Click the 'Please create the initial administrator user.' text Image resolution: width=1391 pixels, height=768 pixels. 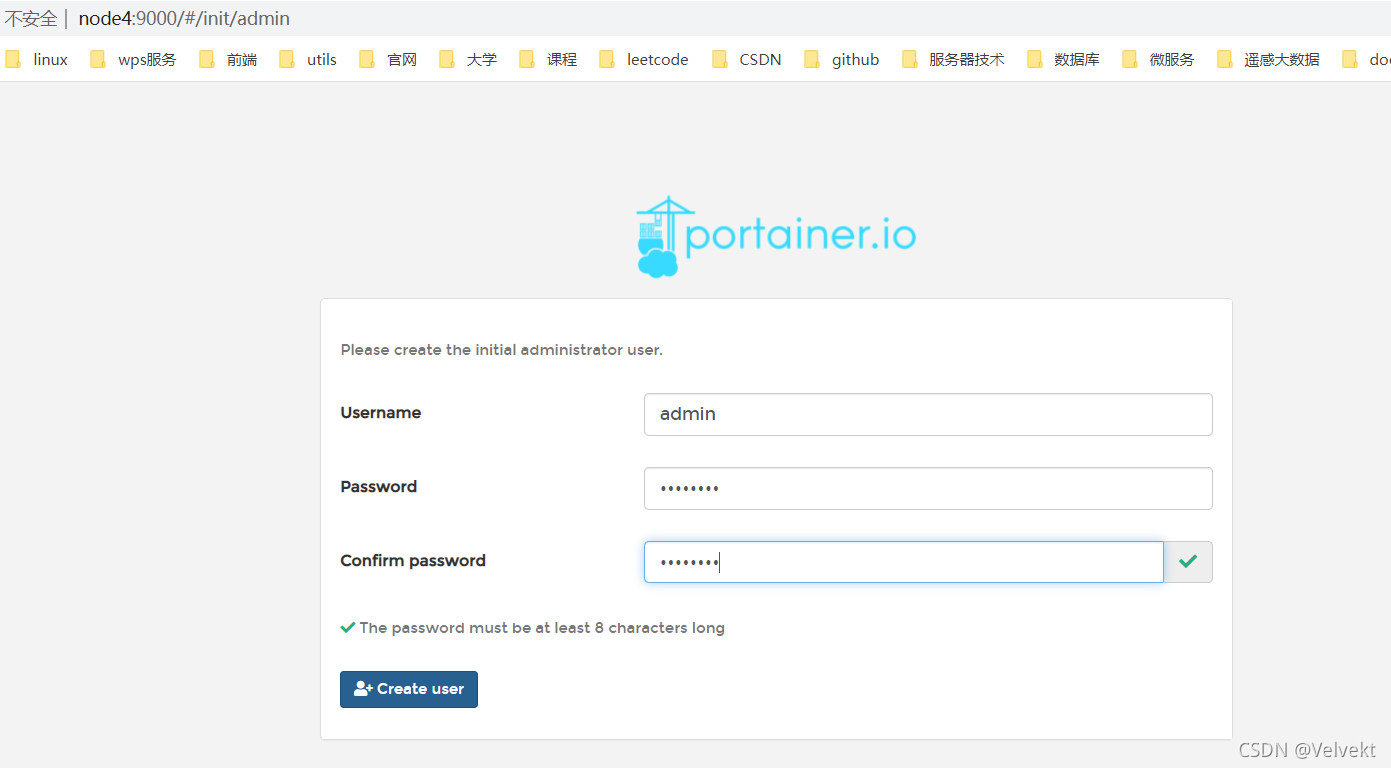(x=501, y=350)
